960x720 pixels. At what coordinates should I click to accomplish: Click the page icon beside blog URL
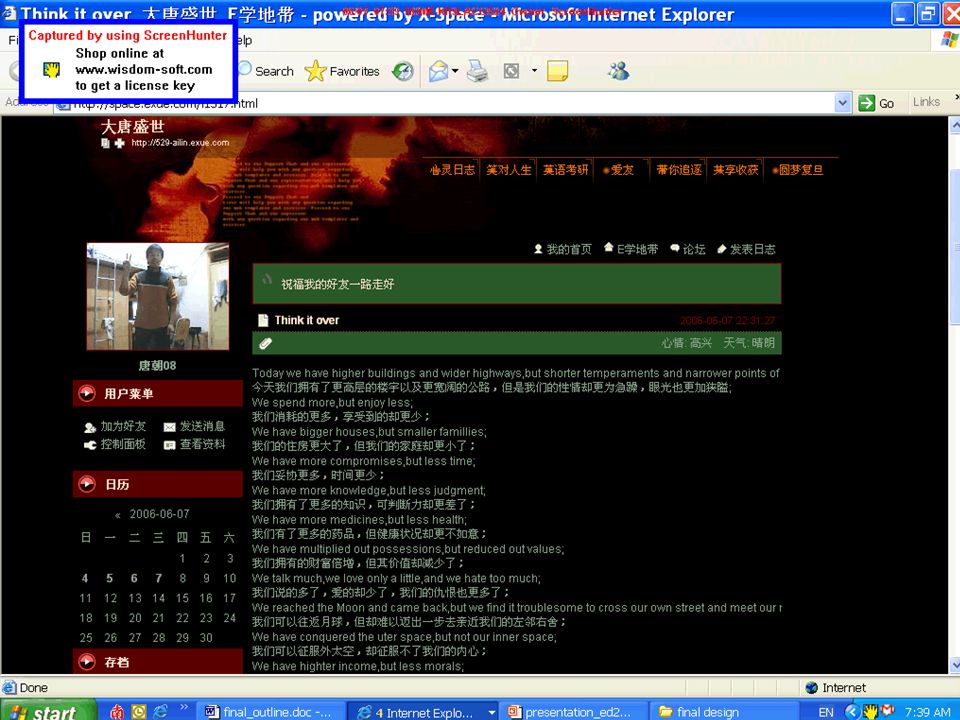pyautogui.click(x=105, y=143)
